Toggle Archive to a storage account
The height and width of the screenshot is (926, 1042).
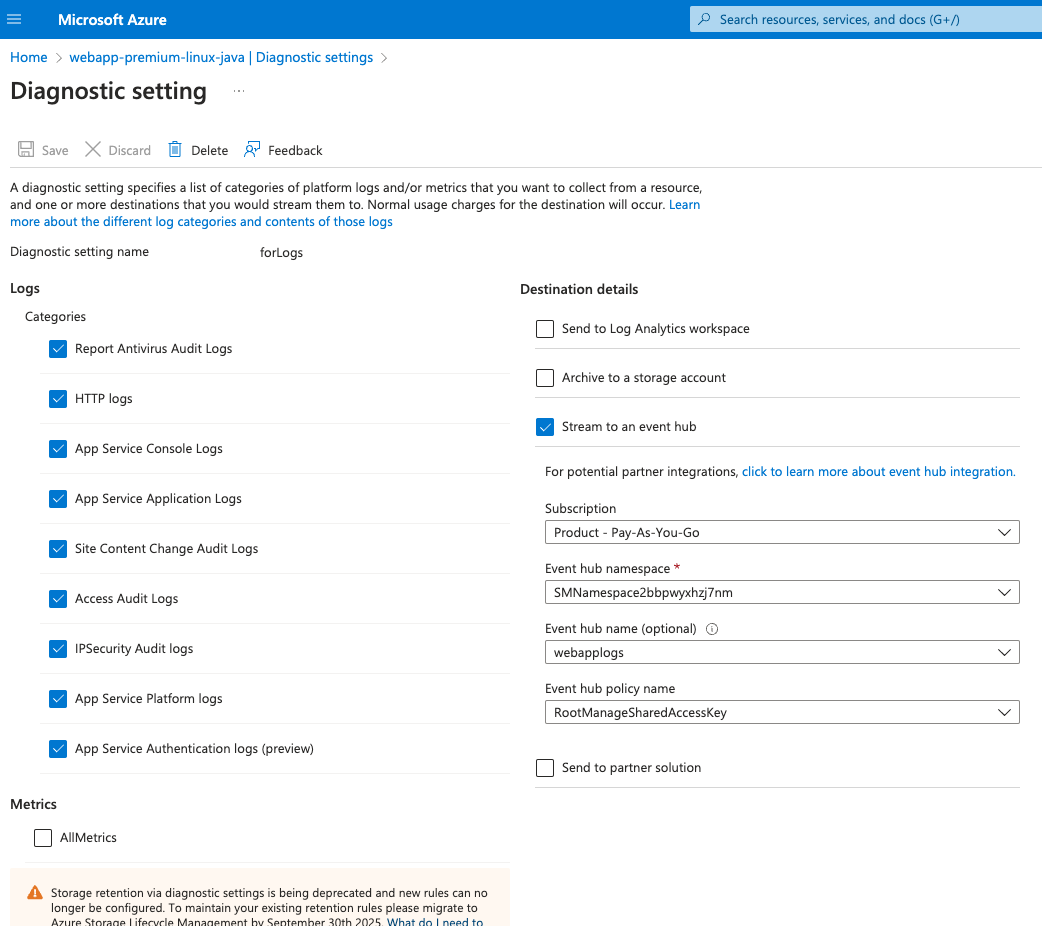(x=545, y=378)
